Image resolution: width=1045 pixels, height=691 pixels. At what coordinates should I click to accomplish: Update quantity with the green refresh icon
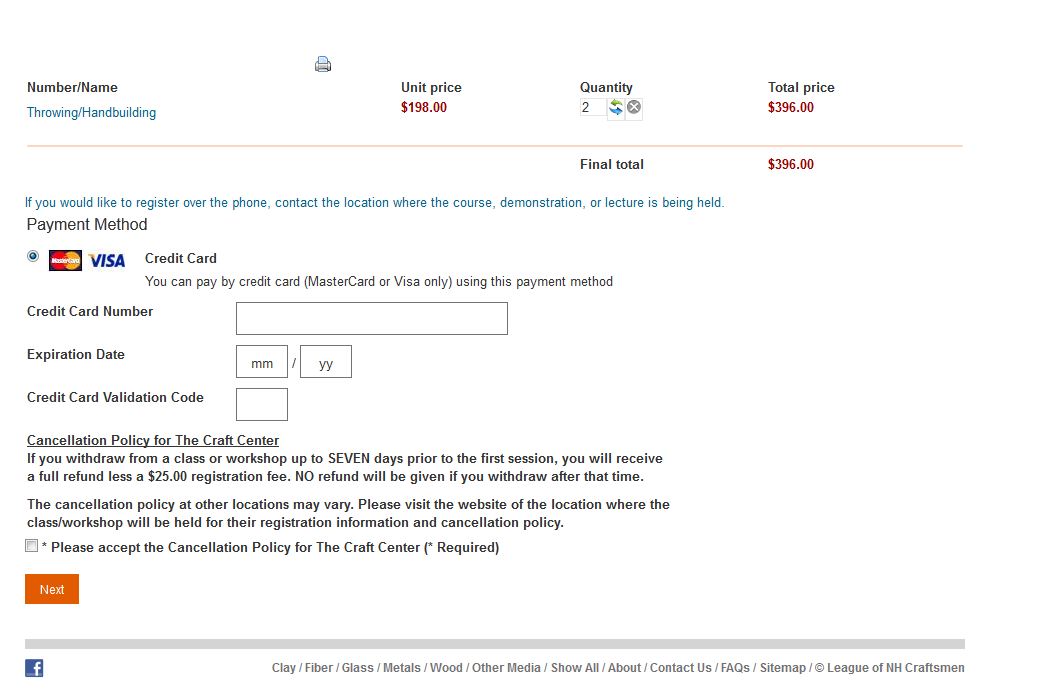click(616, 107)
